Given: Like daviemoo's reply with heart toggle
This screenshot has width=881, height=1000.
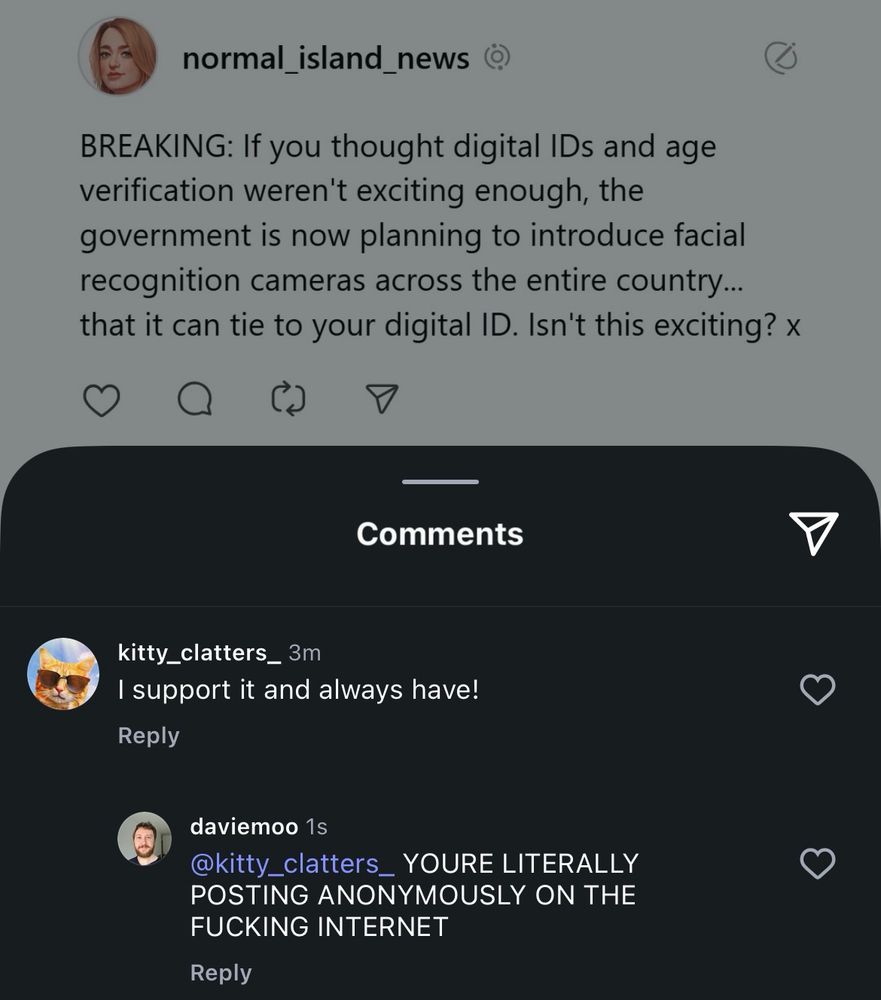Looking at the screenshot, I should (817, 863).
